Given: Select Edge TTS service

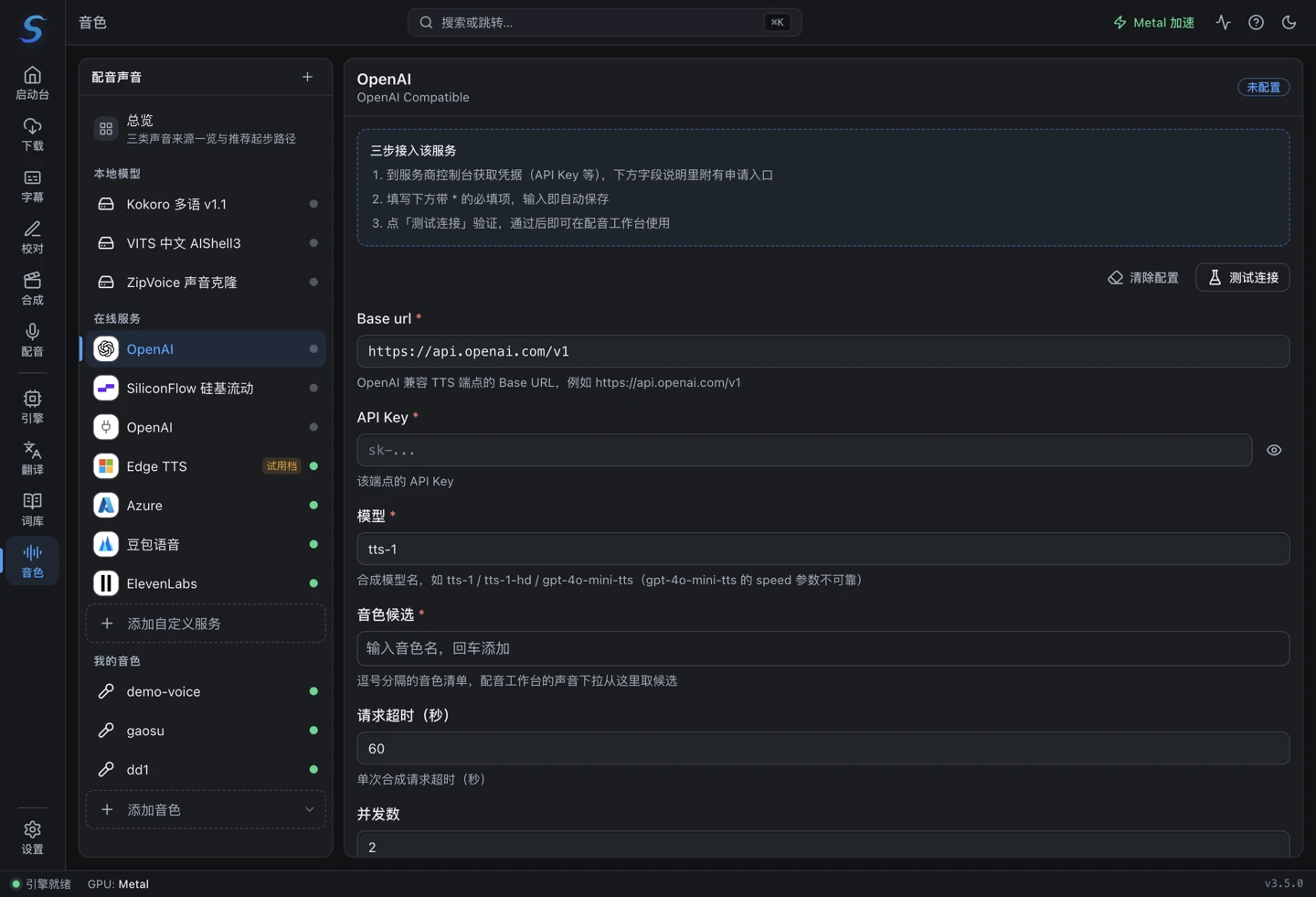Looking at the screenshot, I should 207,466.
